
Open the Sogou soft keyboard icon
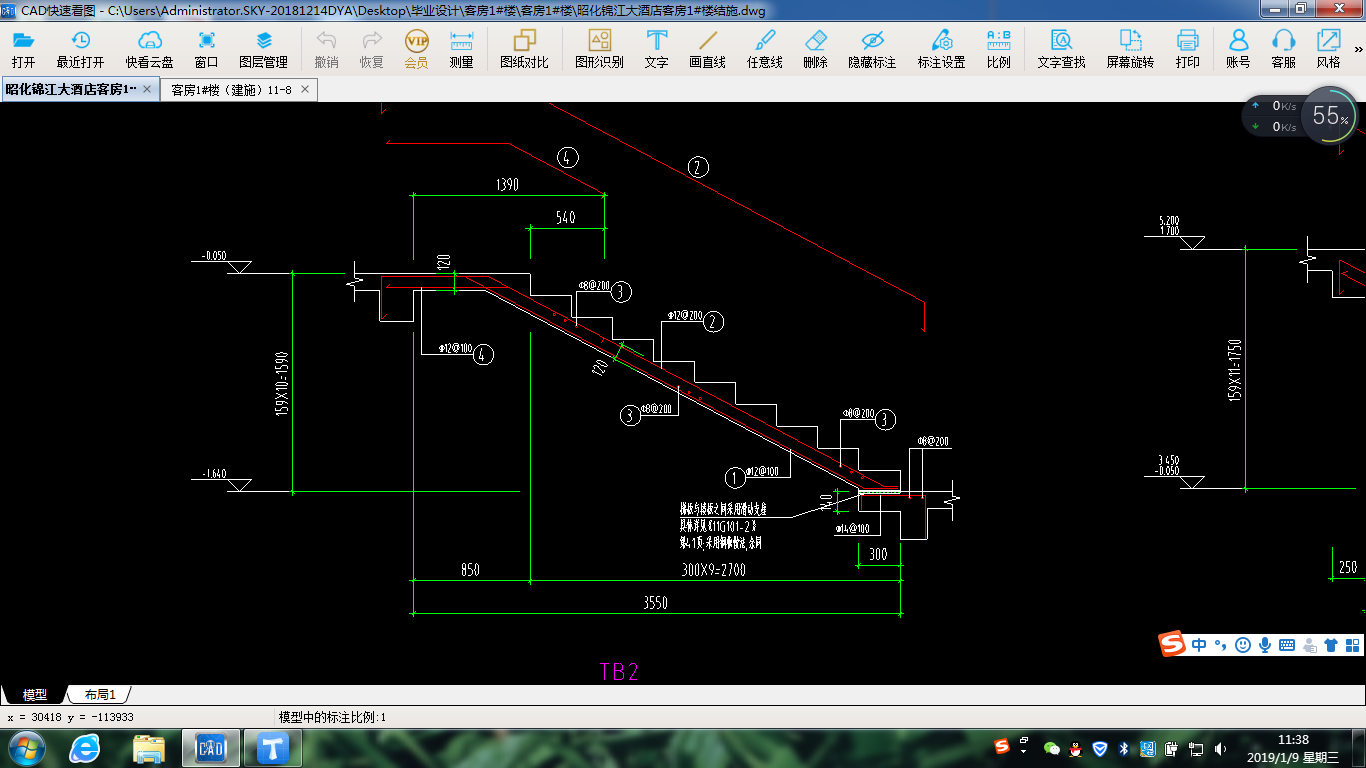click(1287, 645)
